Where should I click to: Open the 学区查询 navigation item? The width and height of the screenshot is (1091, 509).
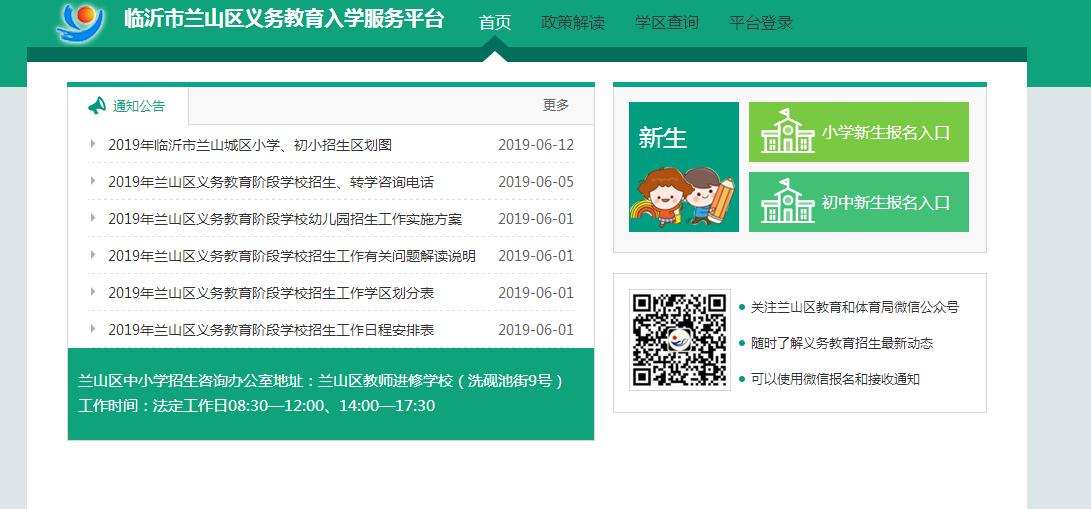coord(667,22)
